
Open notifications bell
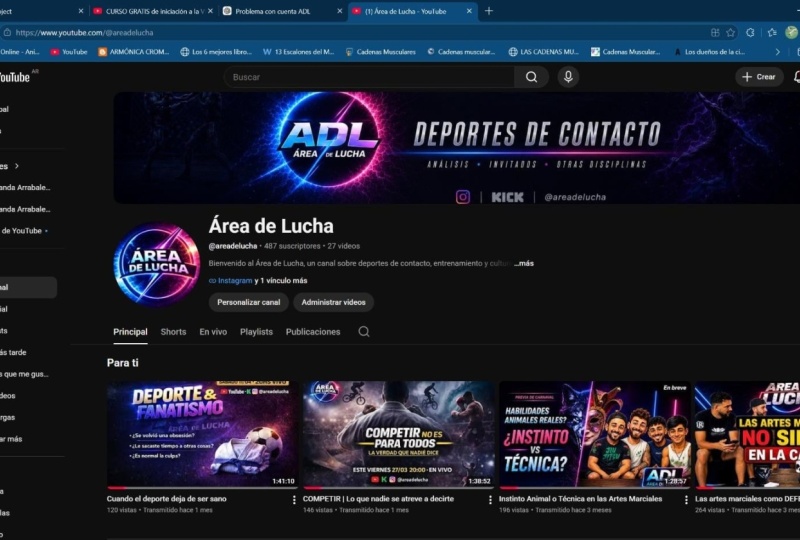796,77
